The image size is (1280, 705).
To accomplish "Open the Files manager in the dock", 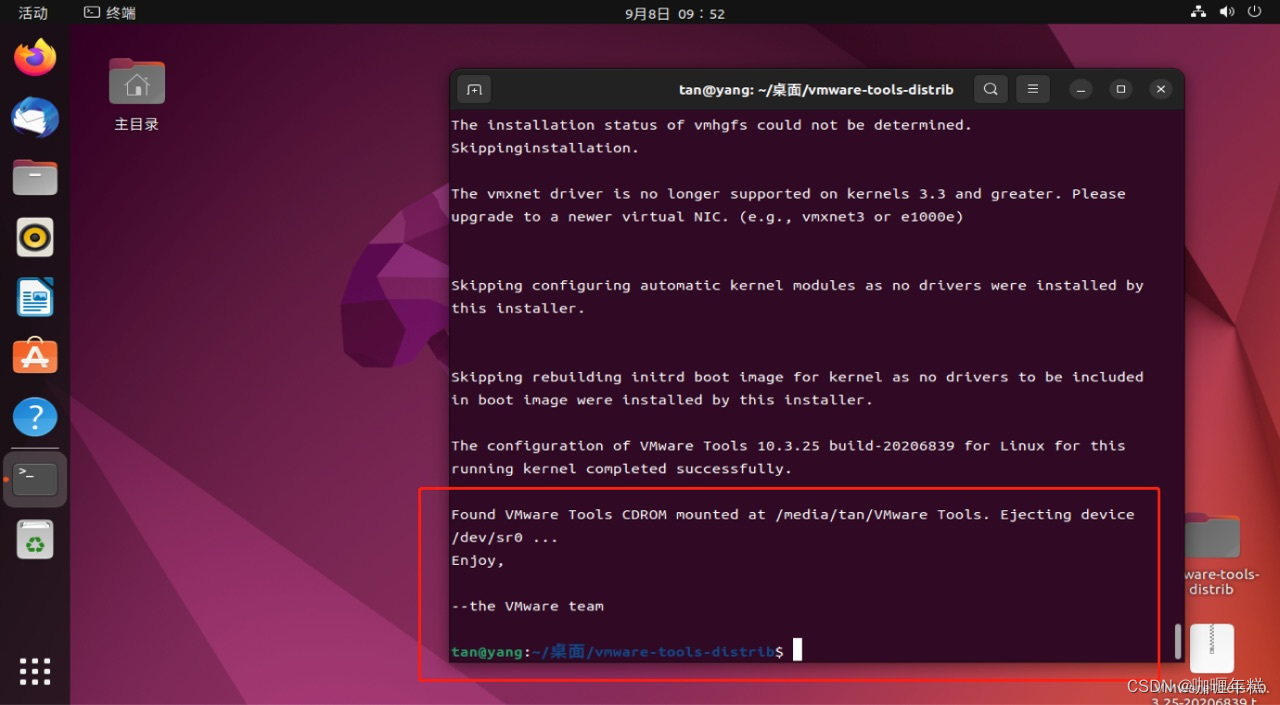I will pyautogui.click(x=35, y=178).
